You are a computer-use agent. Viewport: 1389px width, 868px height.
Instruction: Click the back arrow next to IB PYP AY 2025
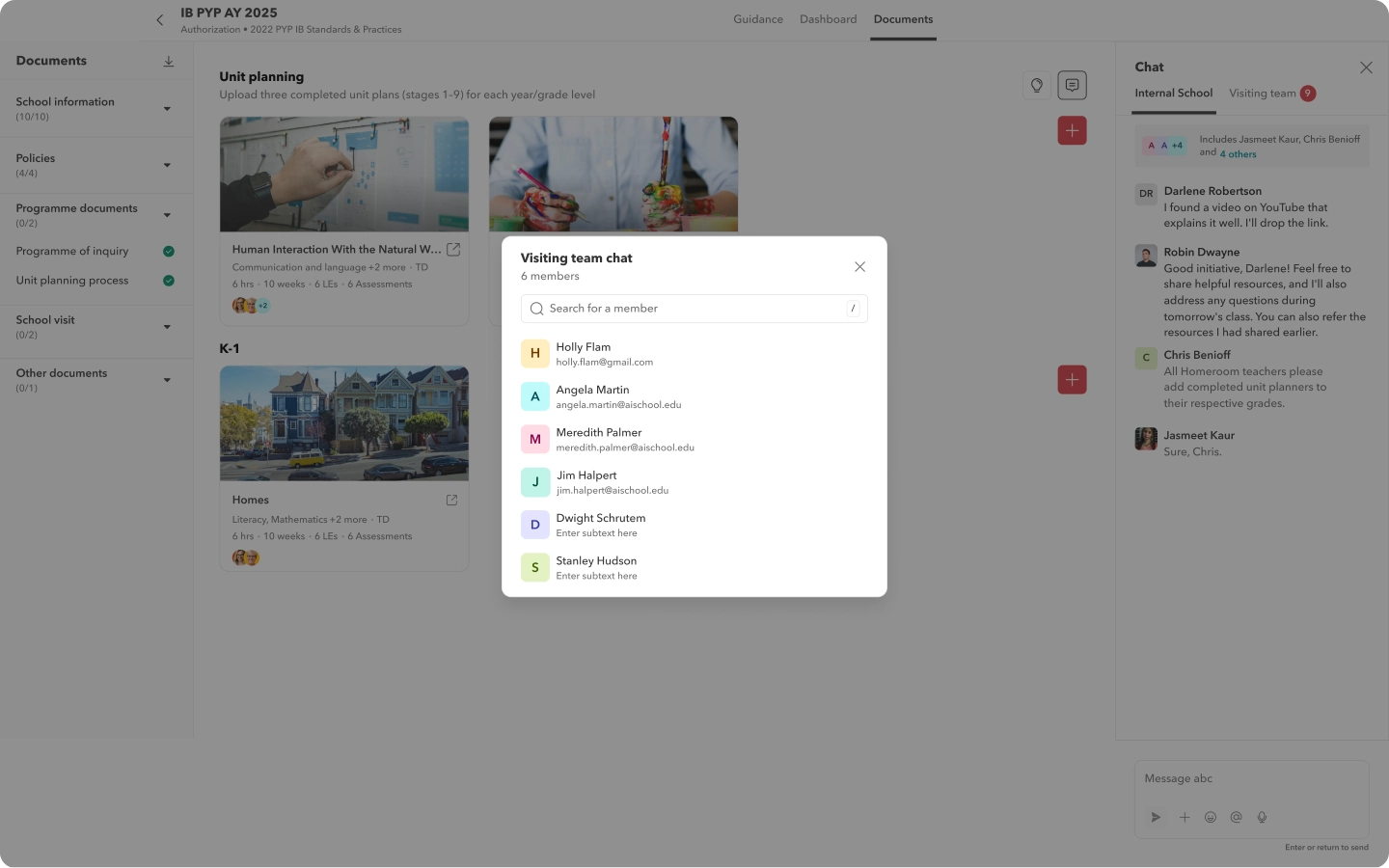coord(160,19)
